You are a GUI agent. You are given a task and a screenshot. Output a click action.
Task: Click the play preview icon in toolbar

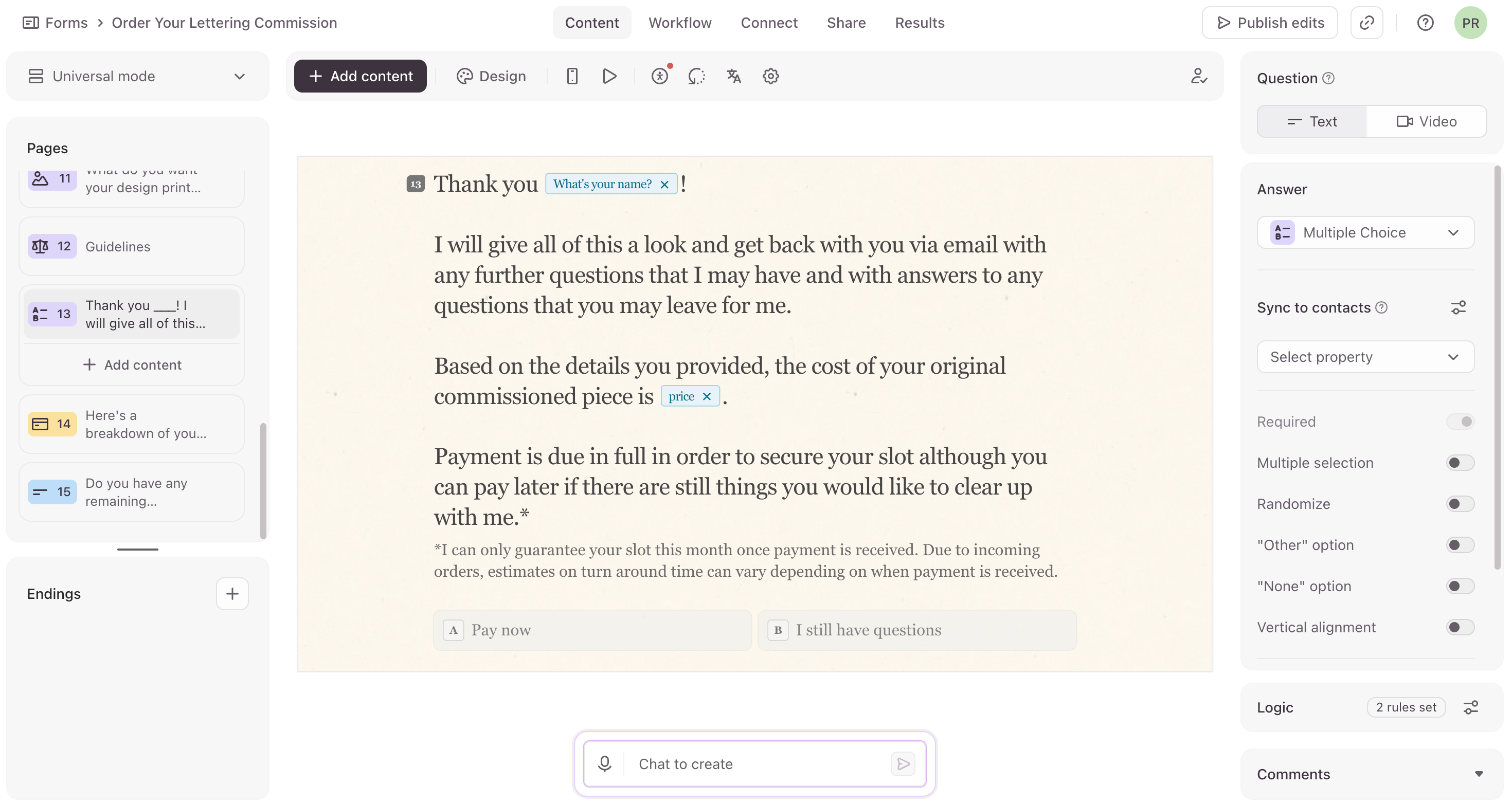[x=609, y=76]
